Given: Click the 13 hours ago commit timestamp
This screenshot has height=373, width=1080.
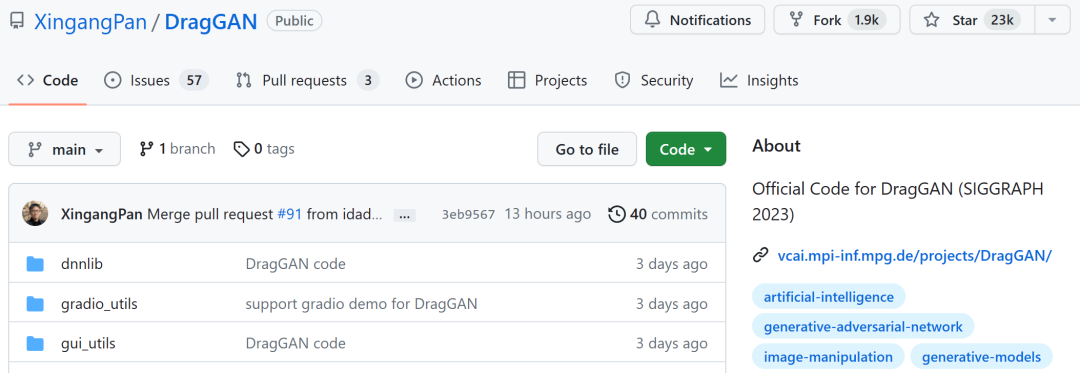Looking at the screenshot, I should (x=548, y=215).
